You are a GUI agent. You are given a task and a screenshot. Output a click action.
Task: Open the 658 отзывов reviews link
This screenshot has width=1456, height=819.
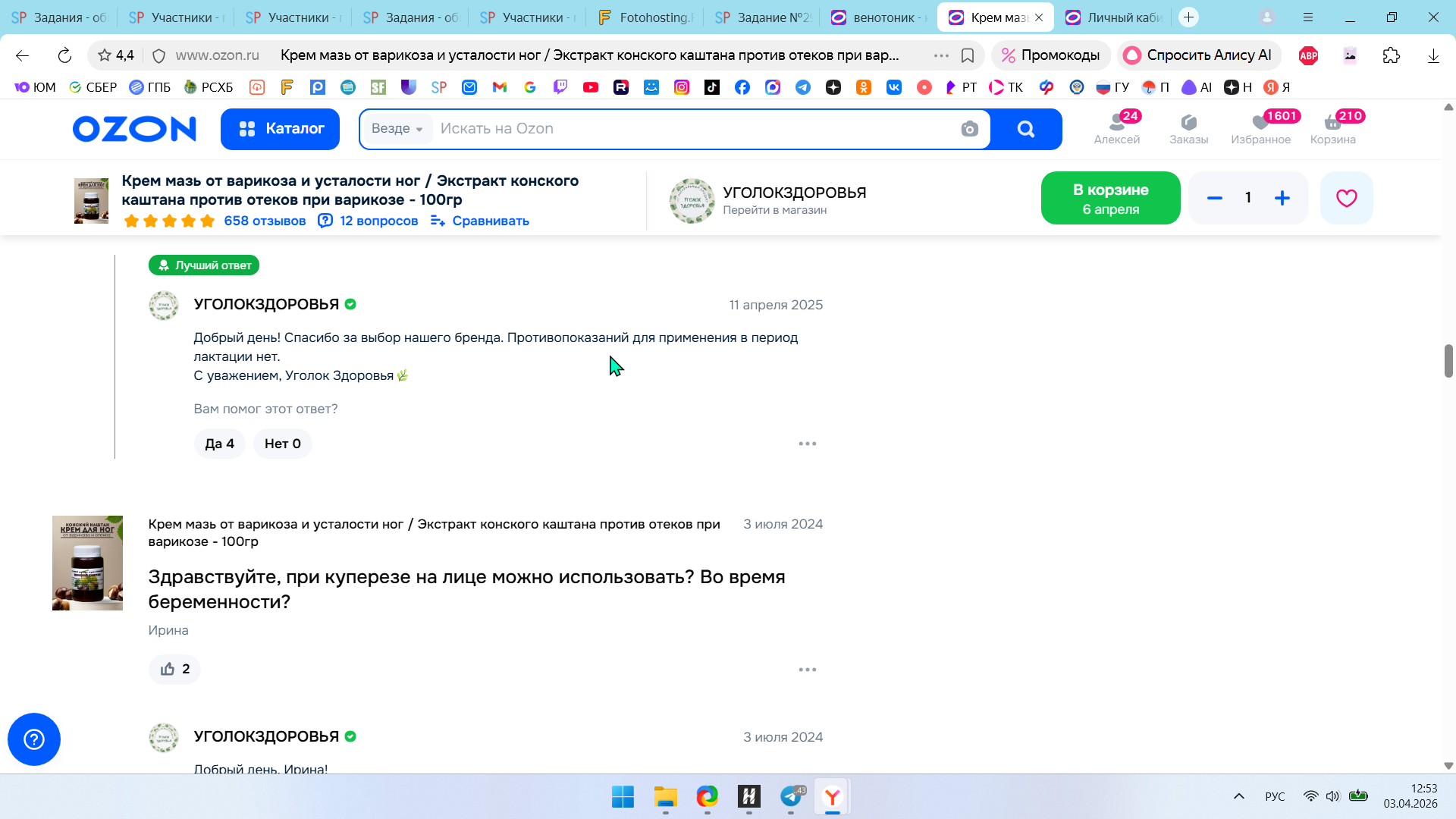point(265,221)
